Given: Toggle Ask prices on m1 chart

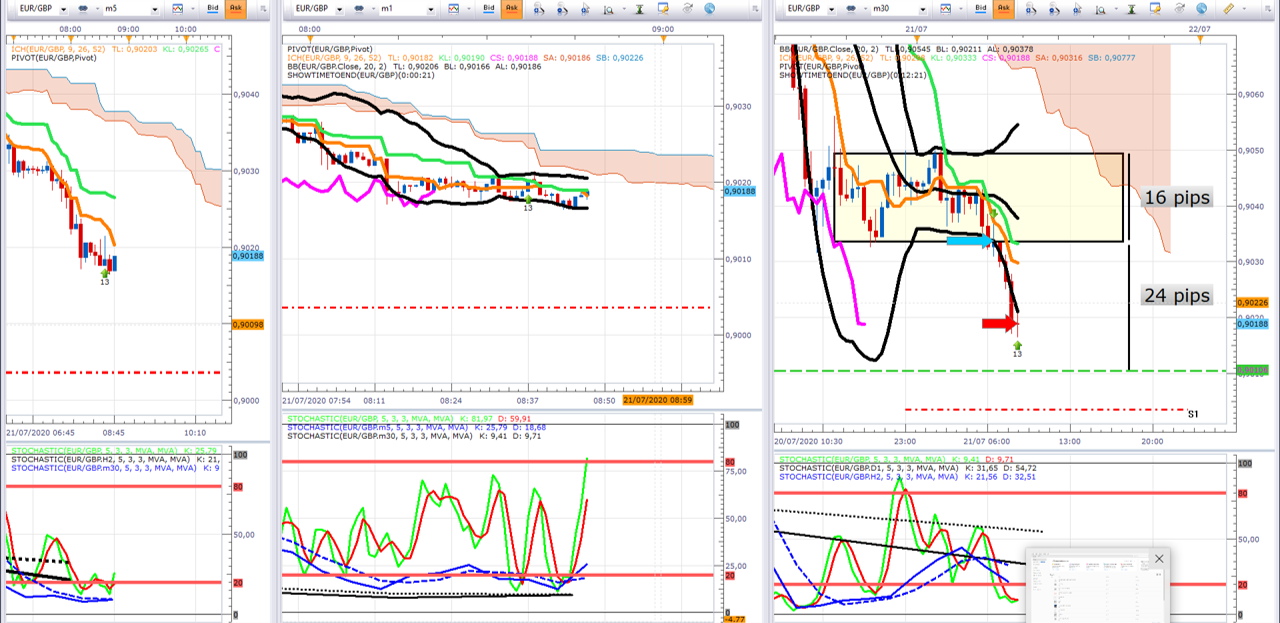Looking at the screenshot, I should point(512,8).
